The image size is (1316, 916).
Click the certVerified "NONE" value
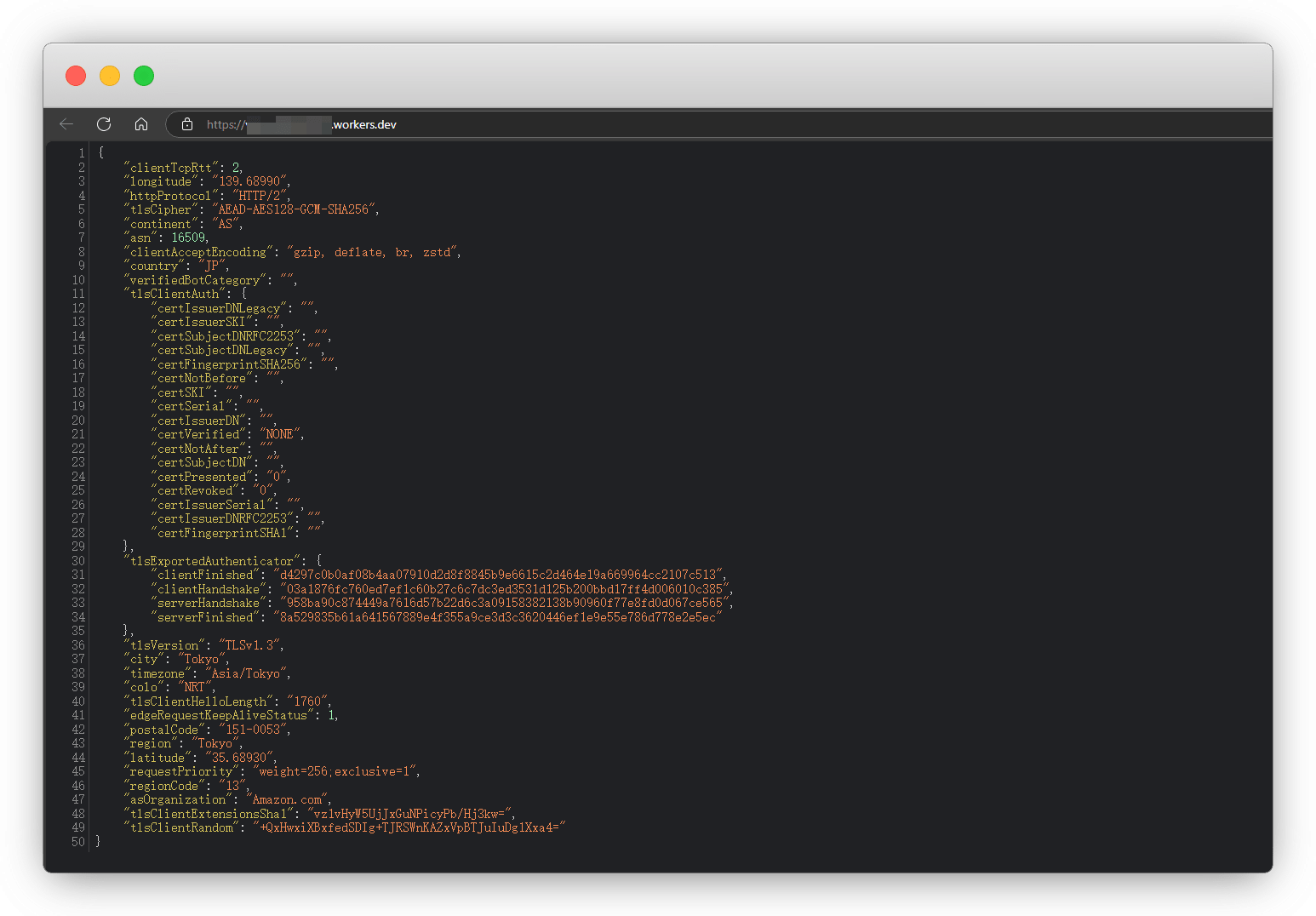click(x=279, y=435)
